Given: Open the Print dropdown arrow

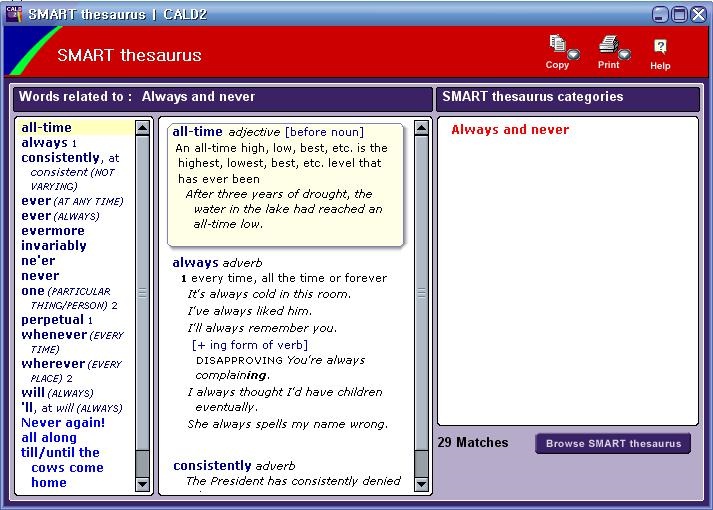Looking at the screenshot, I should (625, 54).
